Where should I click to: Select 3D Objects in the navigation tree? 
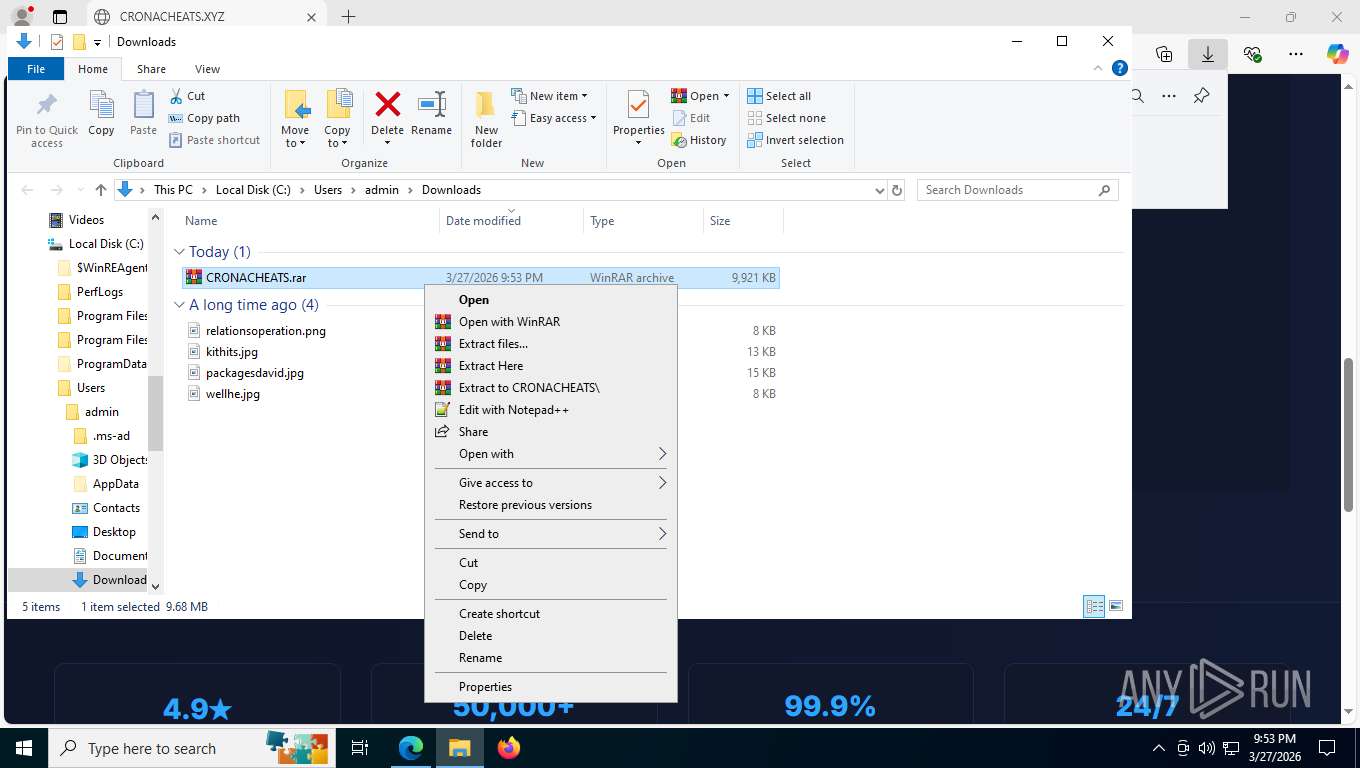110,460
